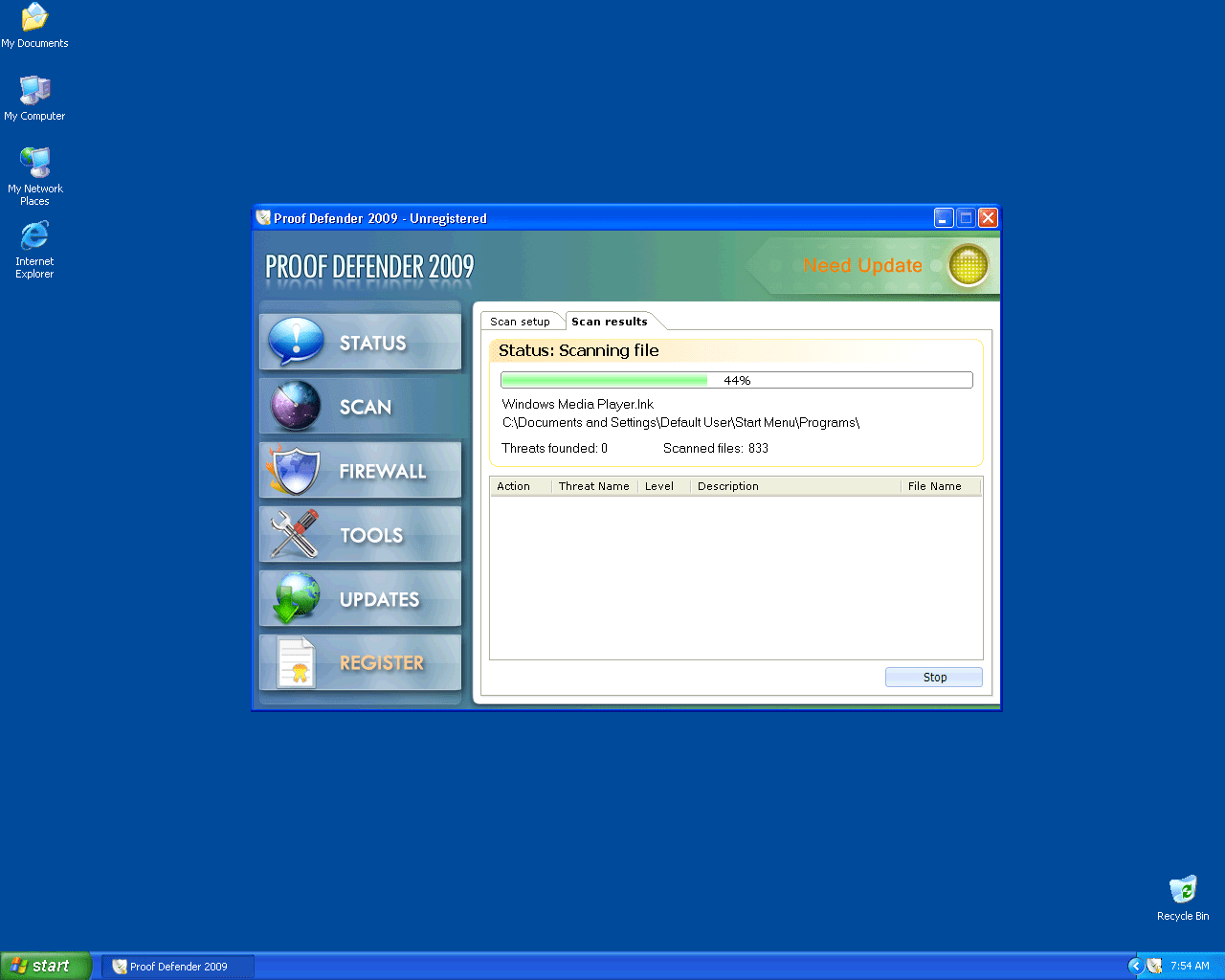Open the Scan globe icon

coord(296,406)
